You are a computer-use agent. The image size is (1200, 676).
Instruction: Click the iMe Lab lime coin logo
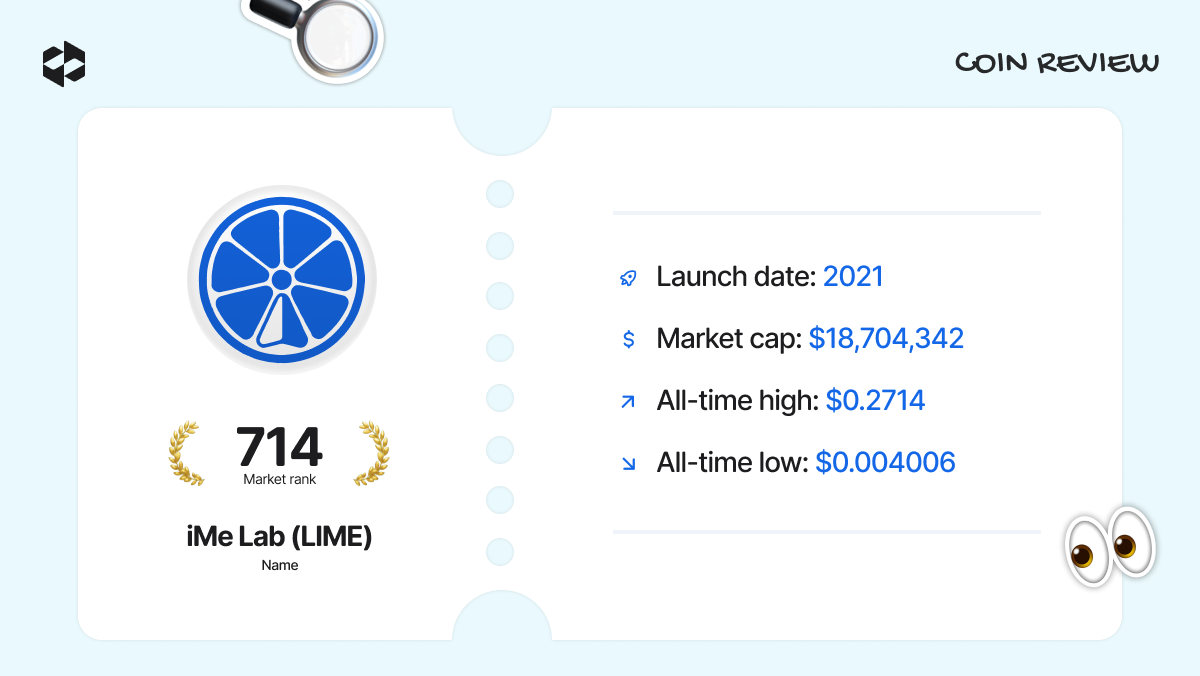point(282,280)
